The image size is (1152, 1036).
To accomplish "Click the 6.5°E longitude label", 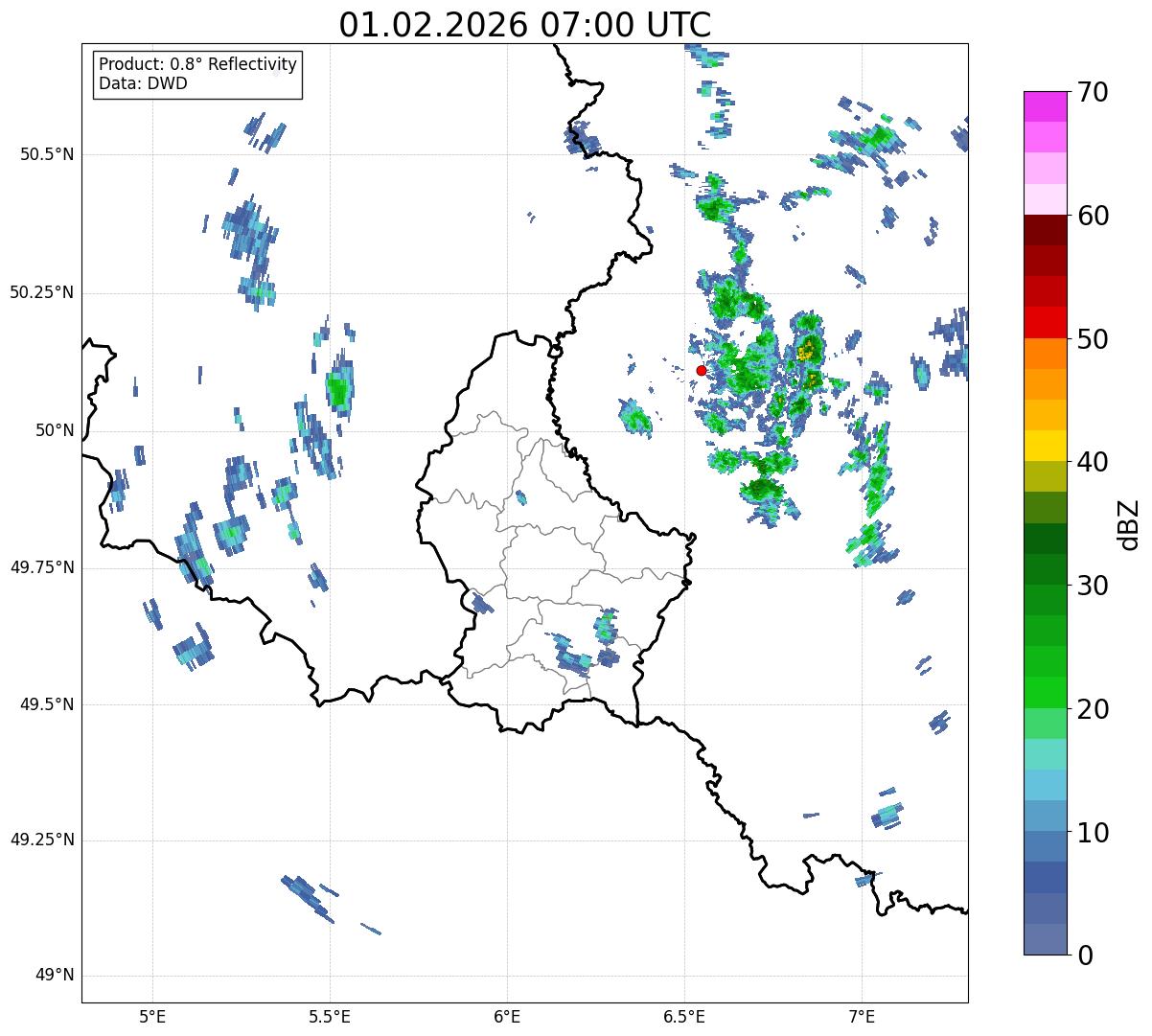I will click(x=684, y=1016).
